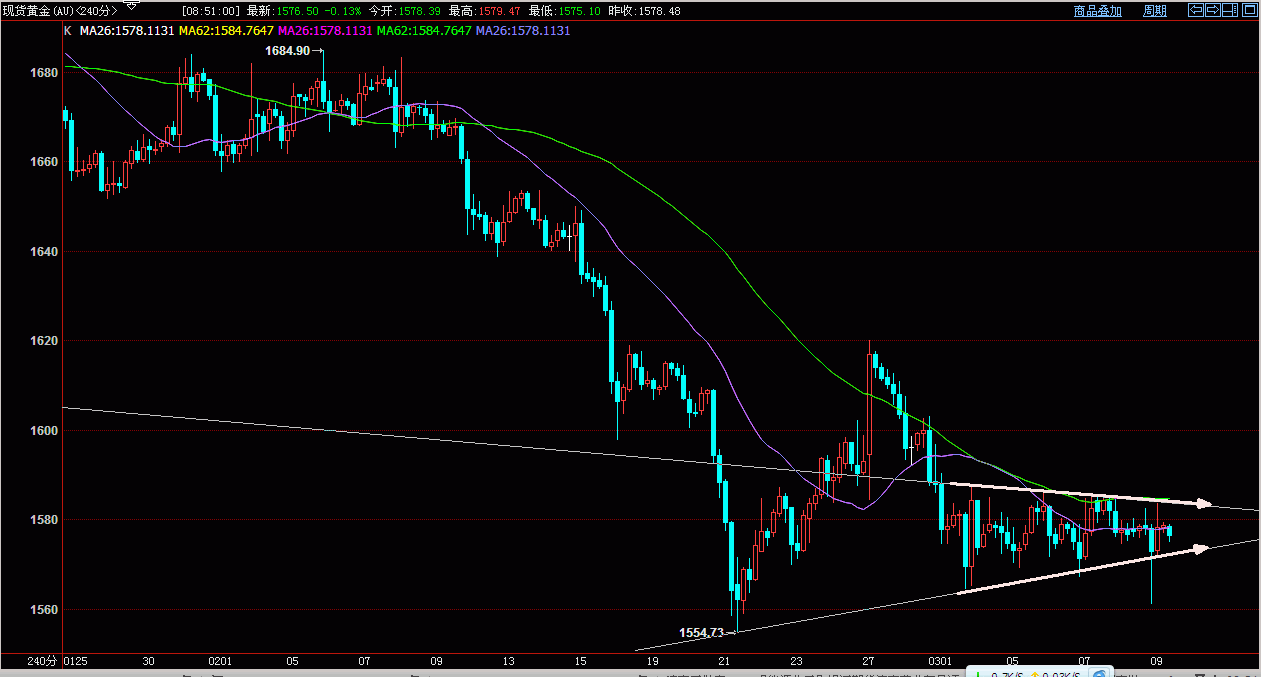
Task: Click the 0125 date axis label
Action: click(x=76, y=662)
